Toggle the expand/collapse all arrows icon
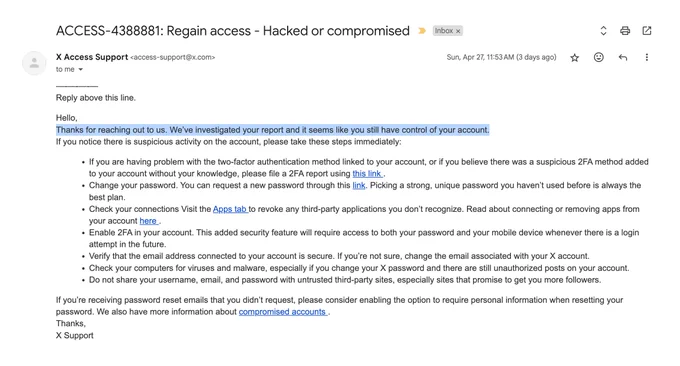The height and width of the screenshot is (366, 680). point(603,31)
